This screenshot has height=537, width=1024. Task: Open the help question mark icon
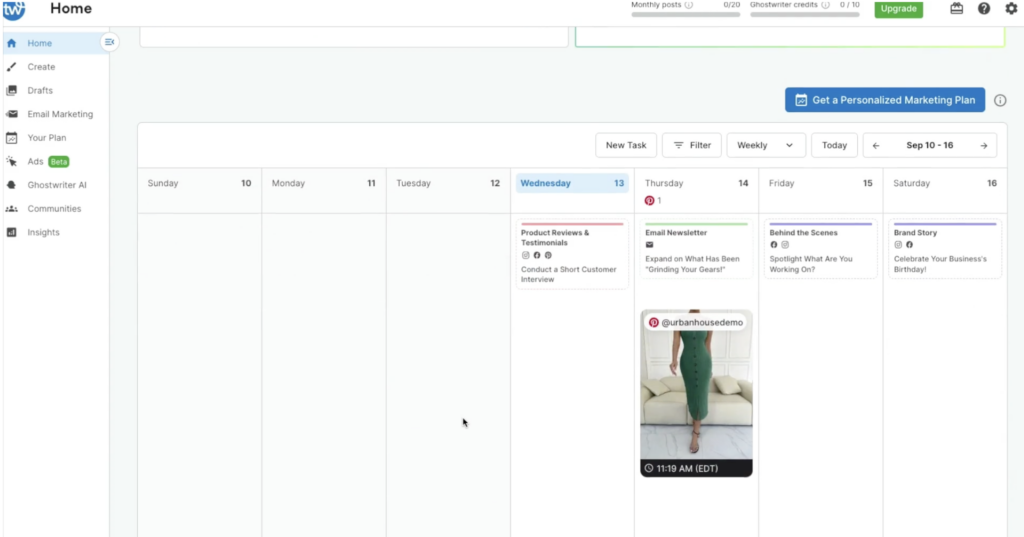[984, 8]
